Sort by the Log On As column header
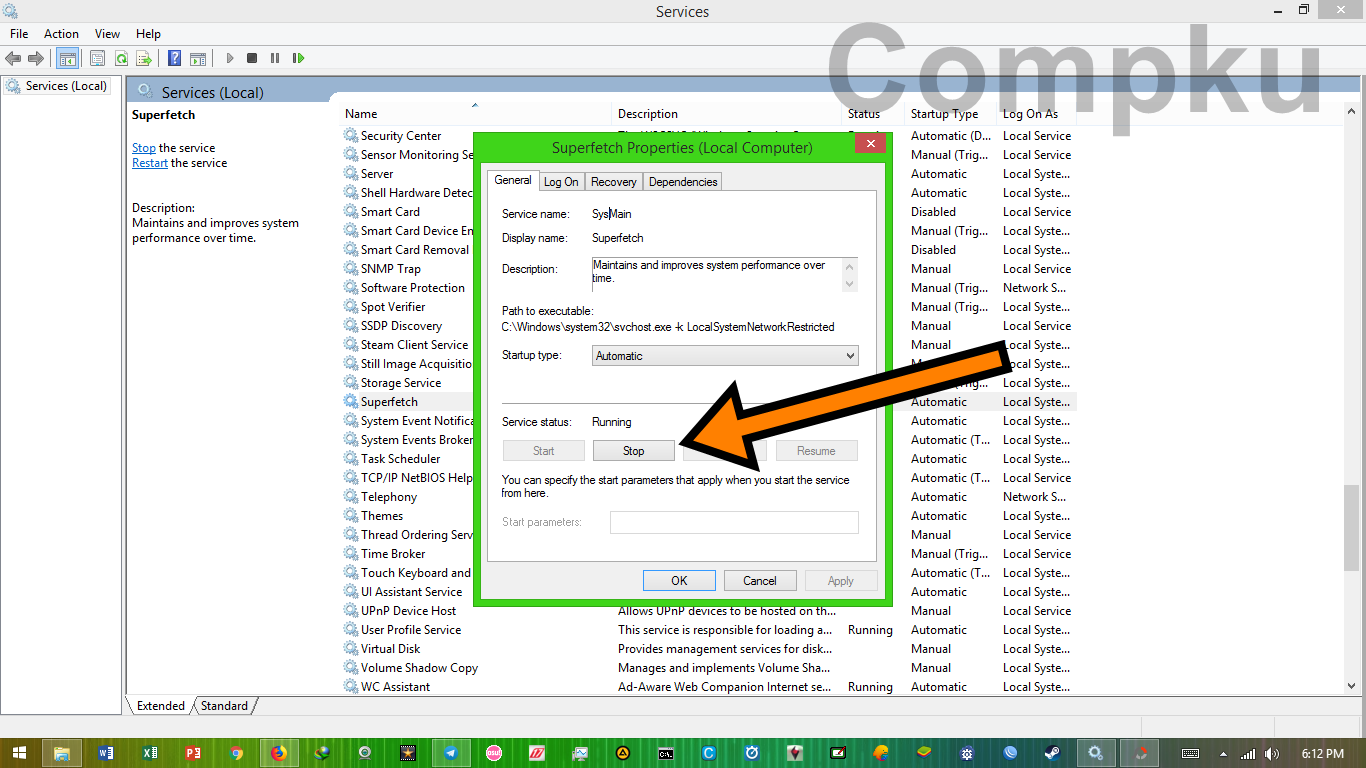This screenshot has width=1366, height=768. click(x=1036, y=114)
